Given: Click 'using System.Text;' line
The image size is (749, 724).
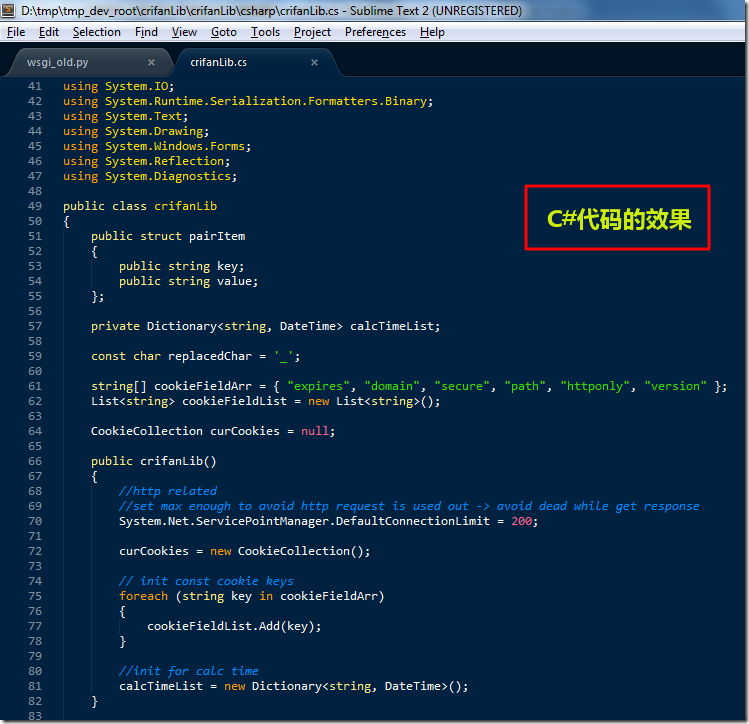Looking at the screenshot, I should point(126,117).
